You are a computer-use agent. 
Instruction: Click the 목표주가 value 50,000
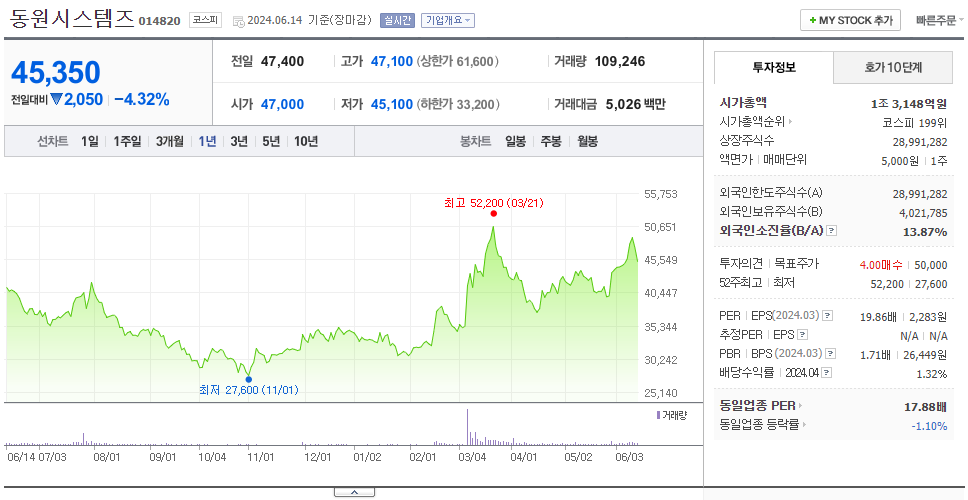(931, 265)
